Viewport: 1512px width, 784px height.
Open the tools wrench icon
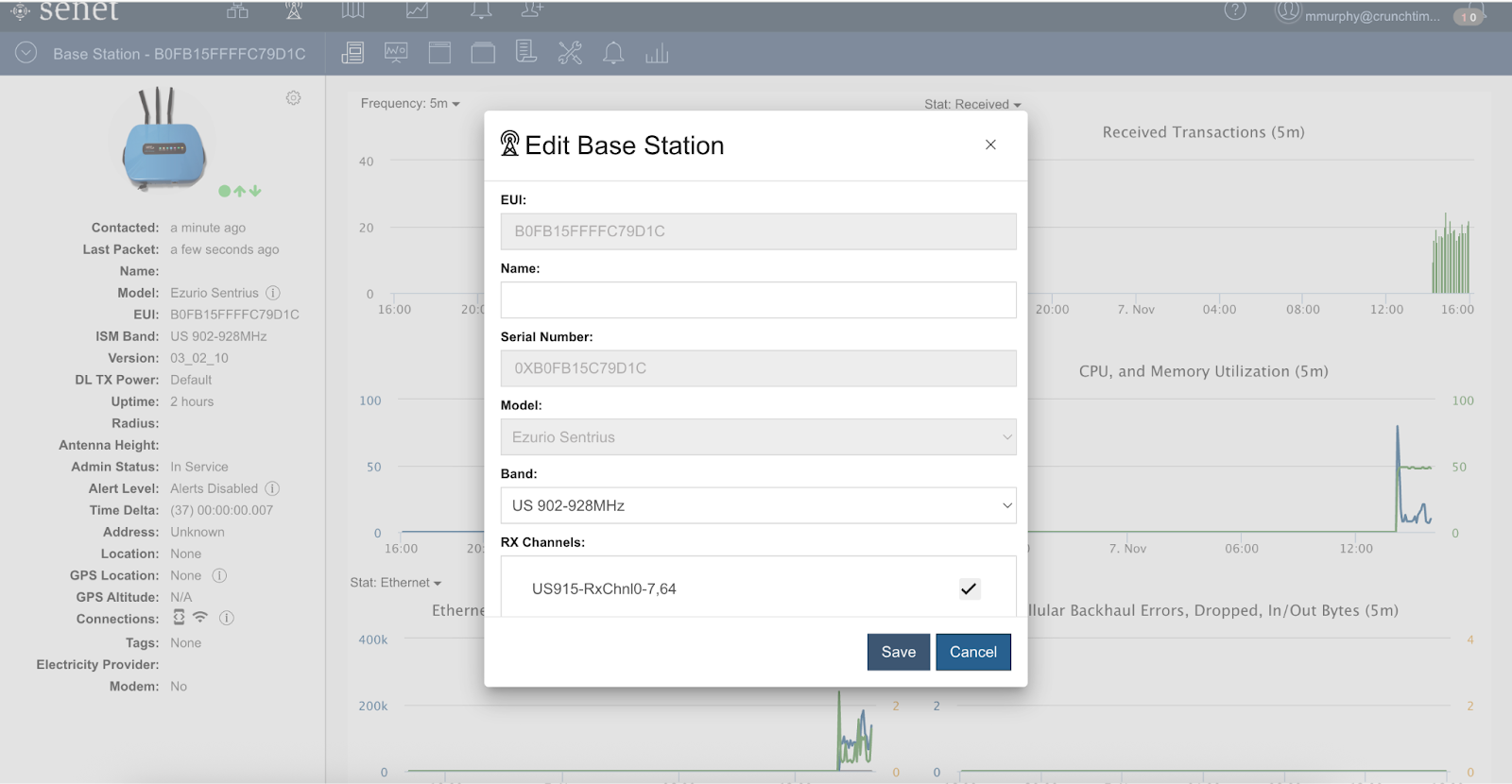(570, 53)
